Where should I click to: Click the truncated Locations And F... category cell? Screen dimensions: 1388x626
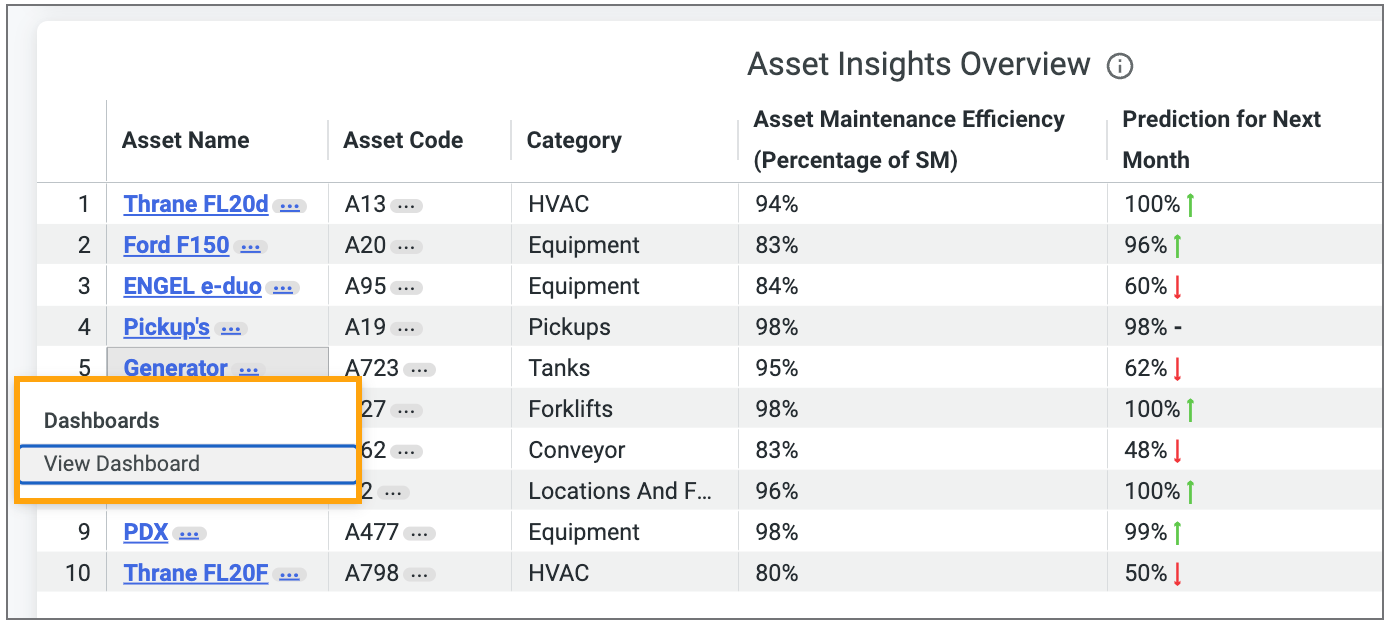(x=622, y=491)
